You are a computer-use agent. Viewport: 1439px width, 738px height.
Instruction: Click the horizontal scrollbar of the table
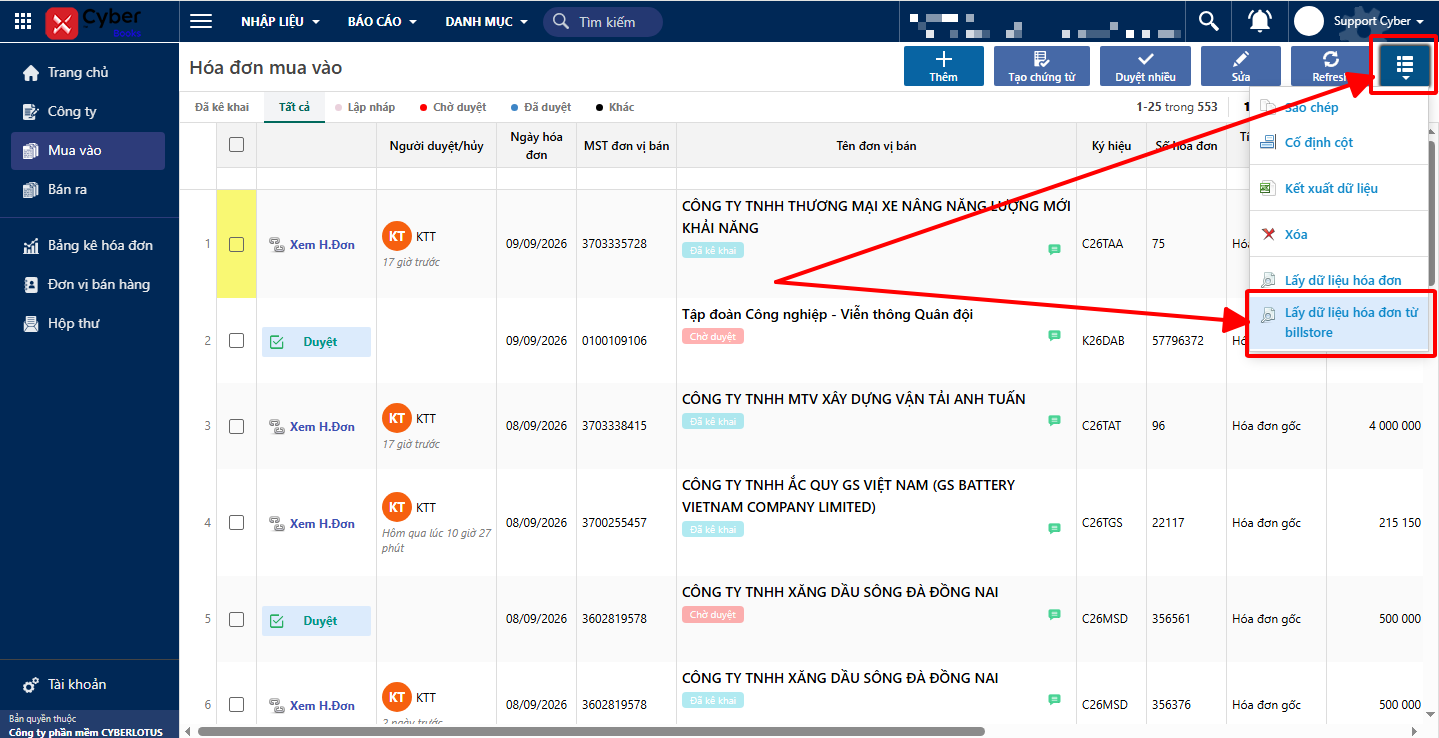pos(592,731)
